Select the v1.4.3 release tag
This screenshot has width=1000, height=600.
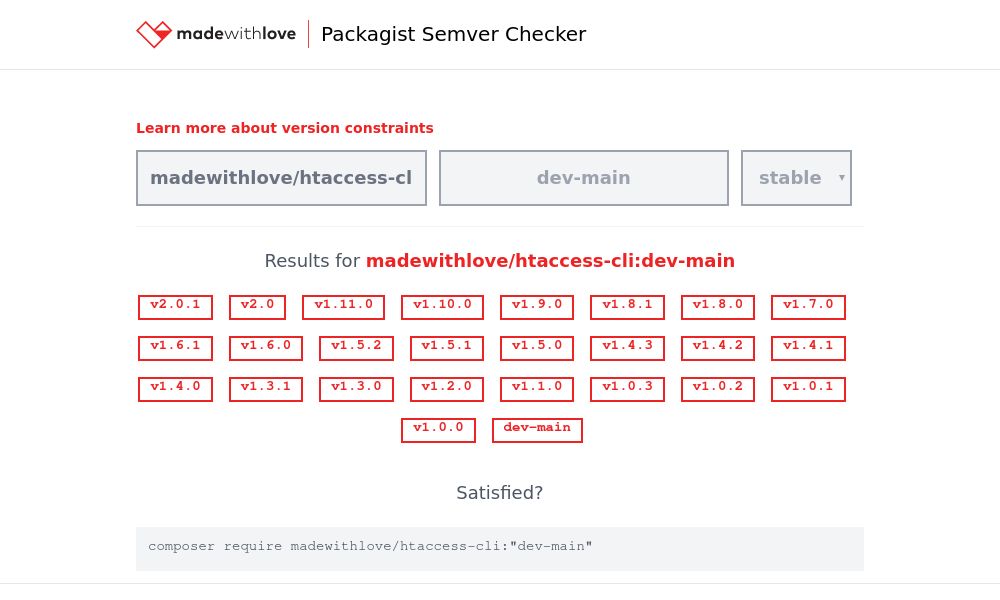pos(627,347)
